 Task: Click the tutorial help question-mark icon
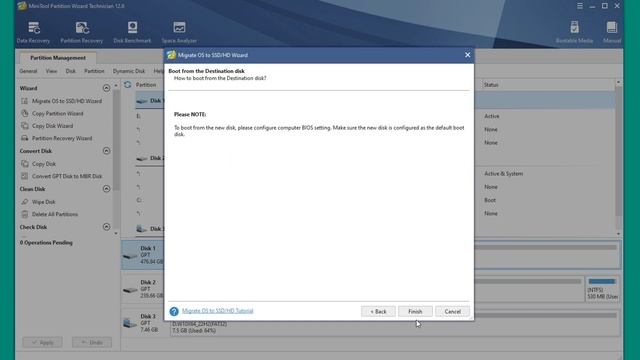(174, 311)
